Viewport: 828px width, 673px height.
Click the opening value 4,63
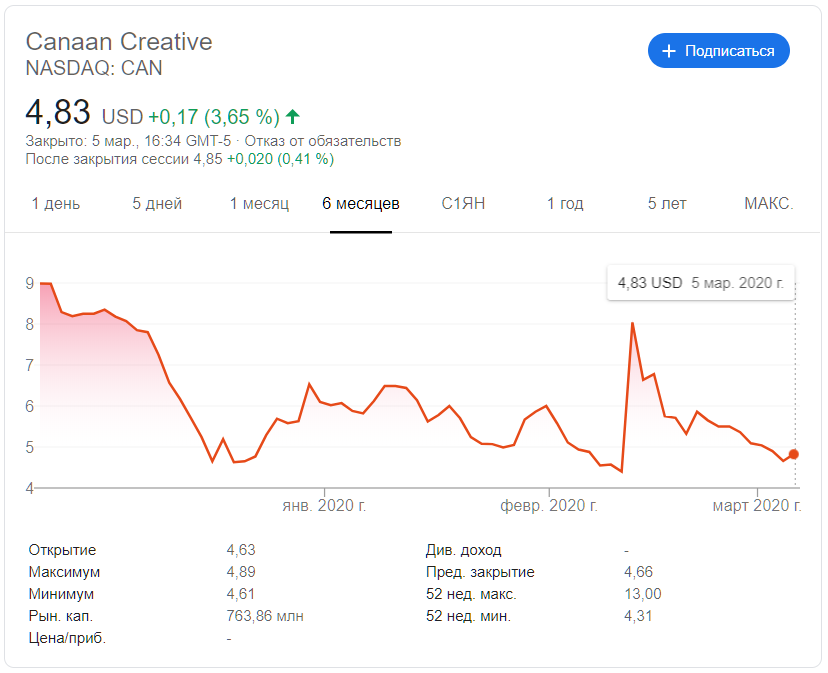(241, 550)
